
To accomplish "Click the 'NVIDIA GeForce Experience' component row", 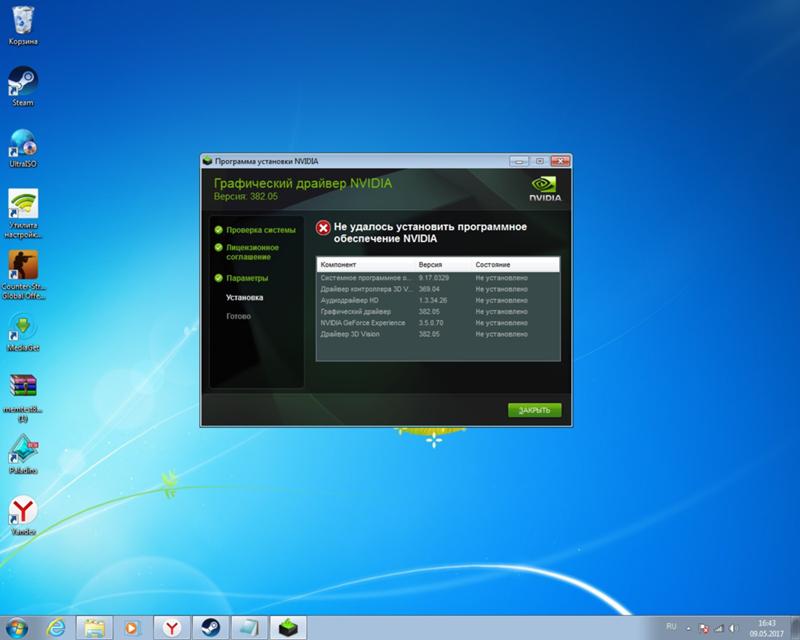I will coord(438,323).
